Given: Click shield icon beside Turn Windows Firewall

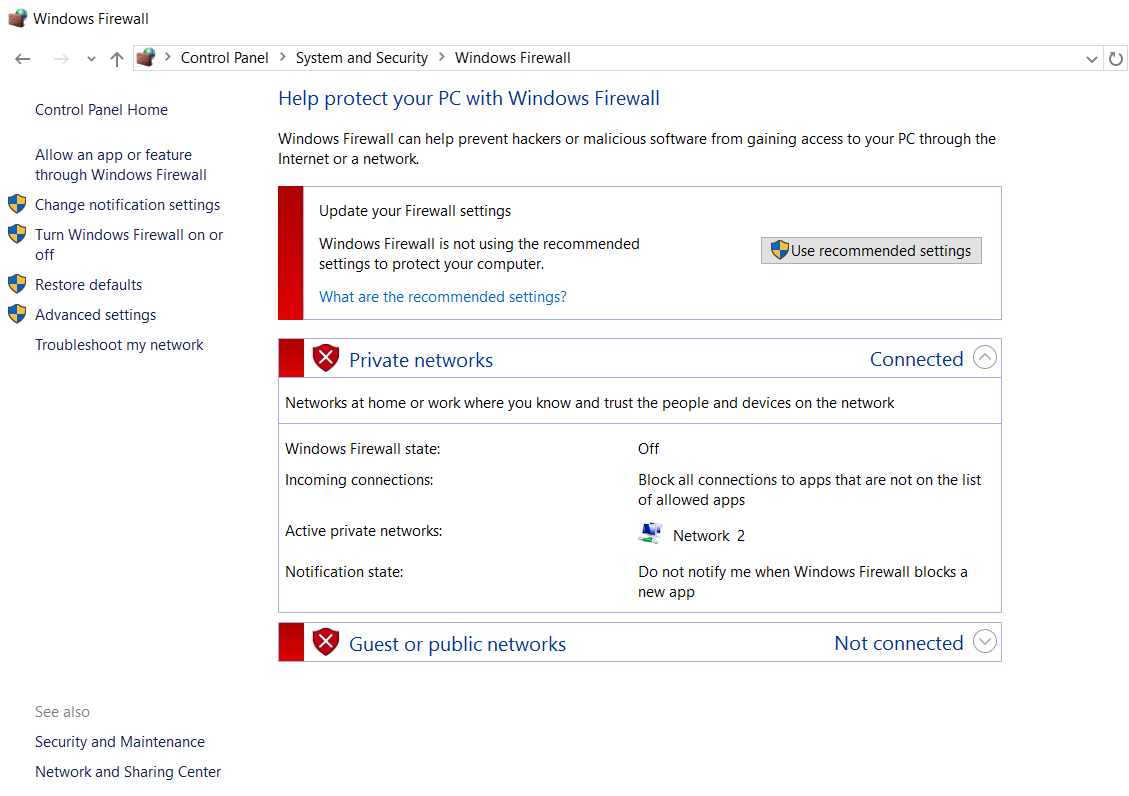Looking at the screenshot, I should [17, 234].
